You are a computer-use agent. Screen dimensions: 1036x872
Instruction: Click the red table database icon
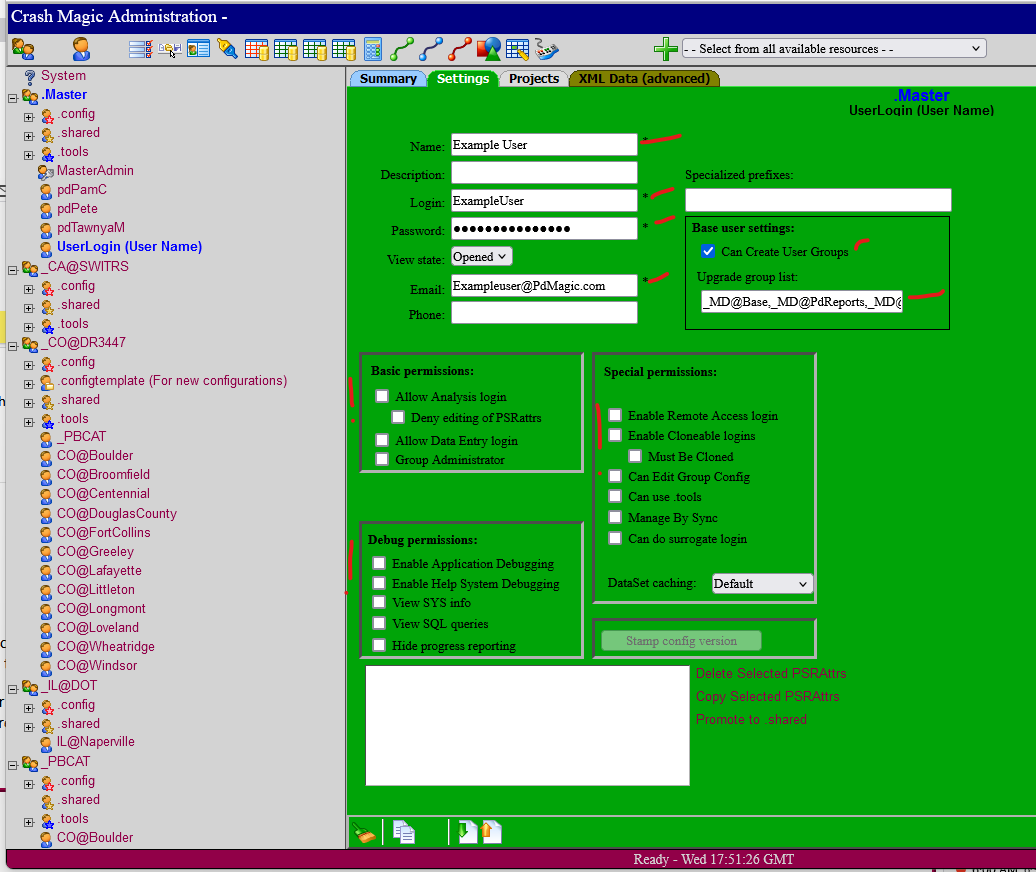point(256,50)
